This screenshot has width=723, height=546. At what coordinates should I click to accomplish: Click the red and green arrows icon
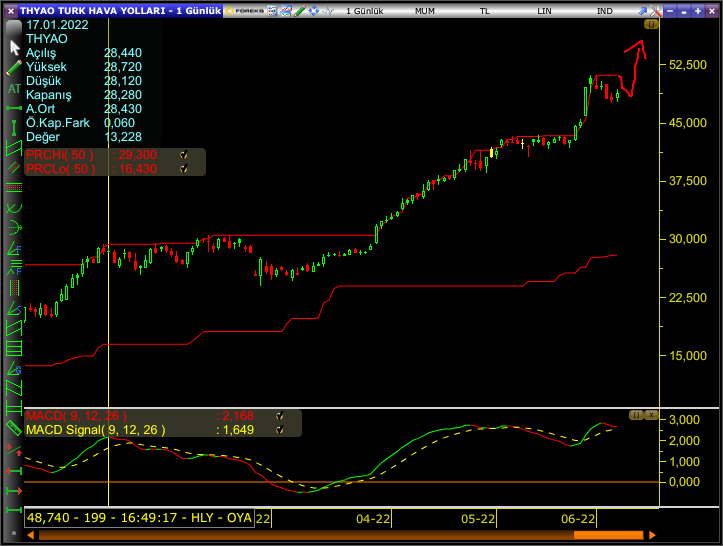click(x=14, y=449)
